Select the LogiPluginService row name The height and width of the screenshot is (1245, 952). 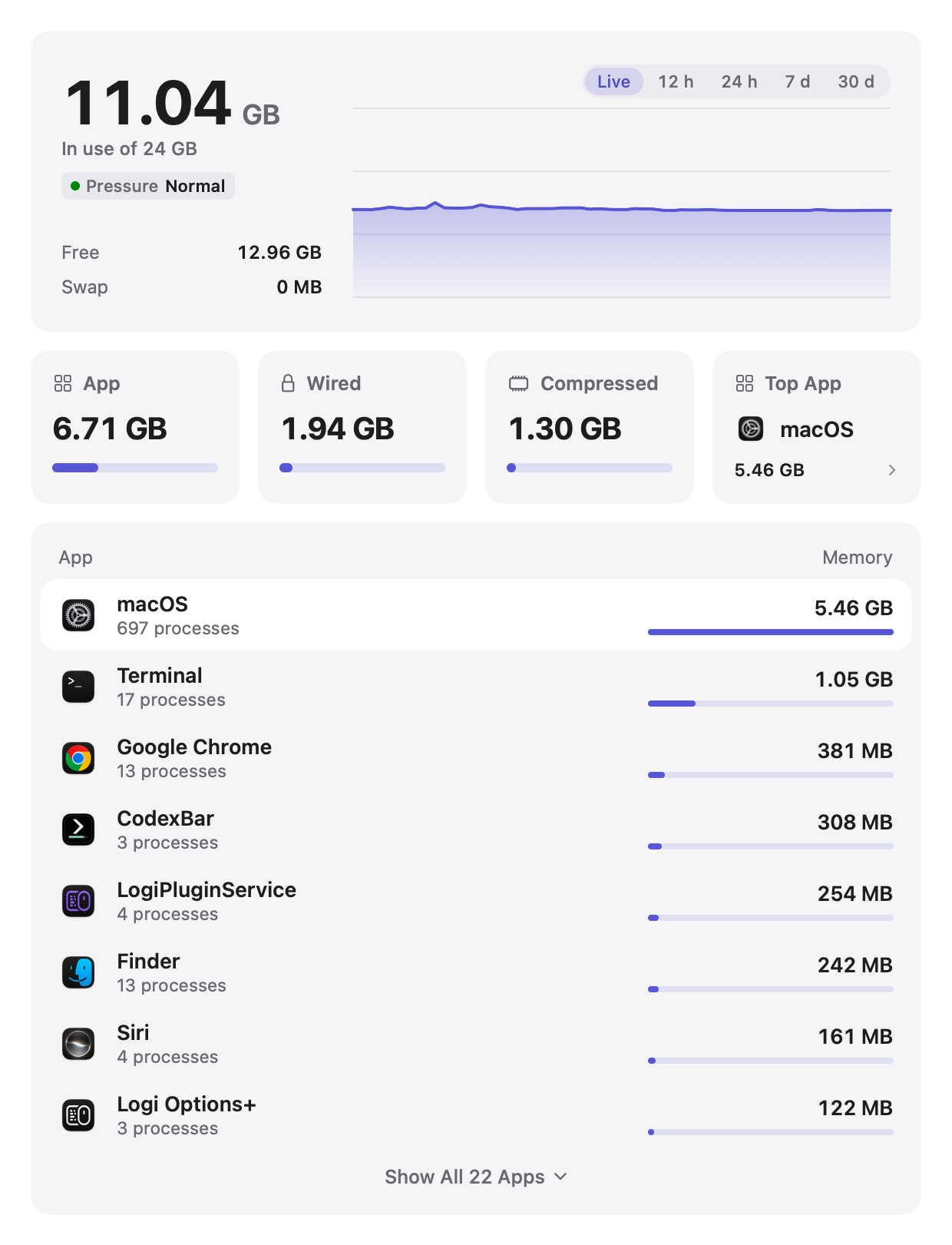pyautogui.click(x=207, y=890)
